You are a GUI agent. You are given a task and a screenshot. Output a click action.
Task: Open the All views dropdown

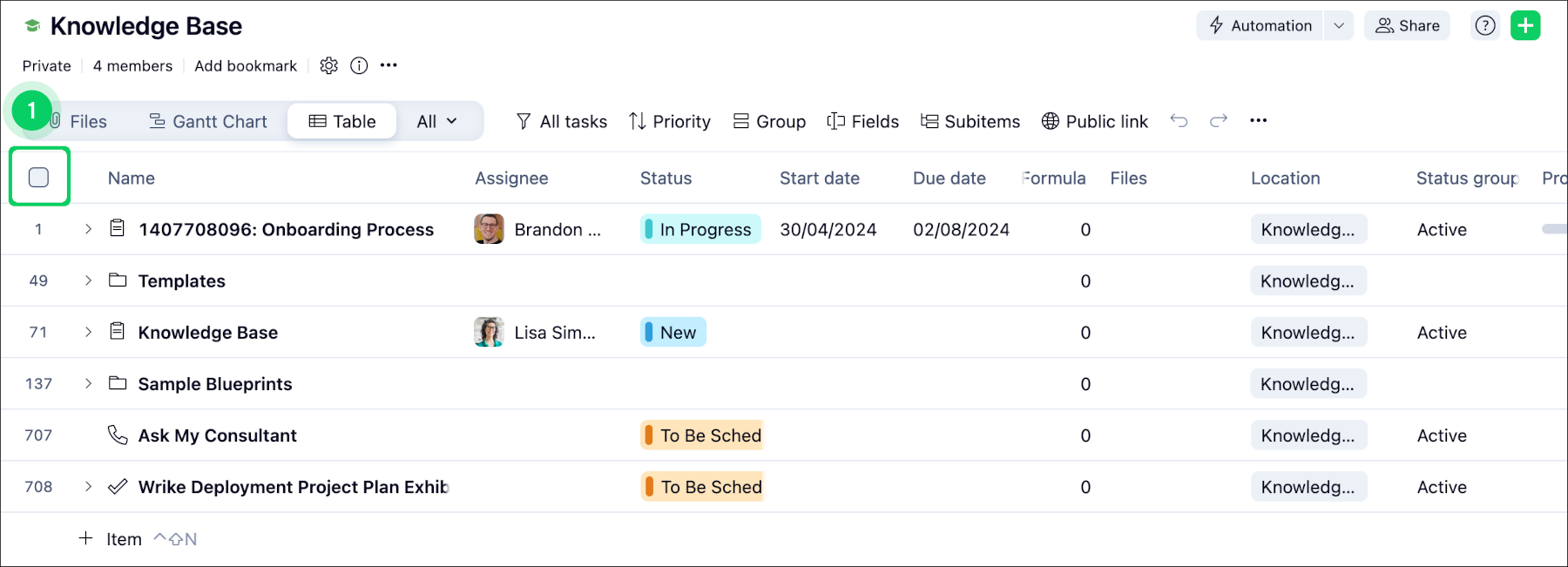click(436, 122)
